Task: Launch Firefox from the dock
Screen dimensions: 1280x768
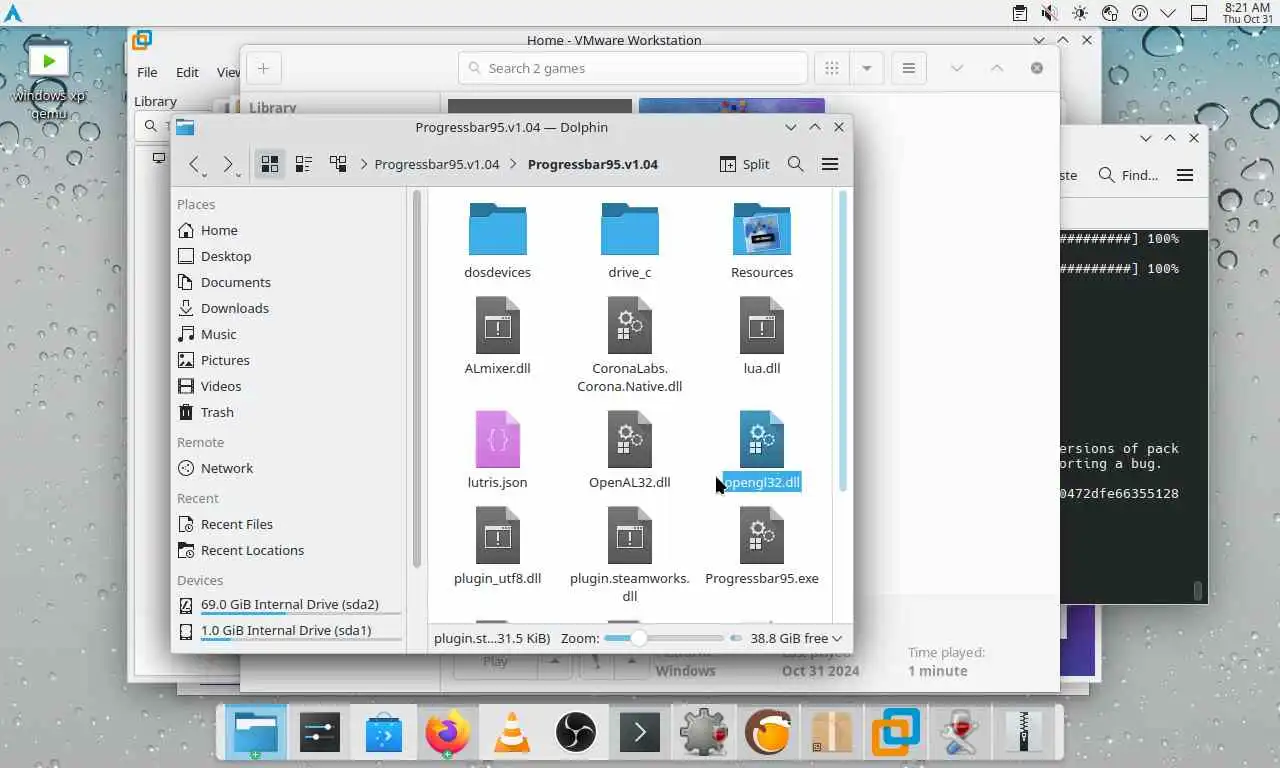Action: click(x=448, y=733)
